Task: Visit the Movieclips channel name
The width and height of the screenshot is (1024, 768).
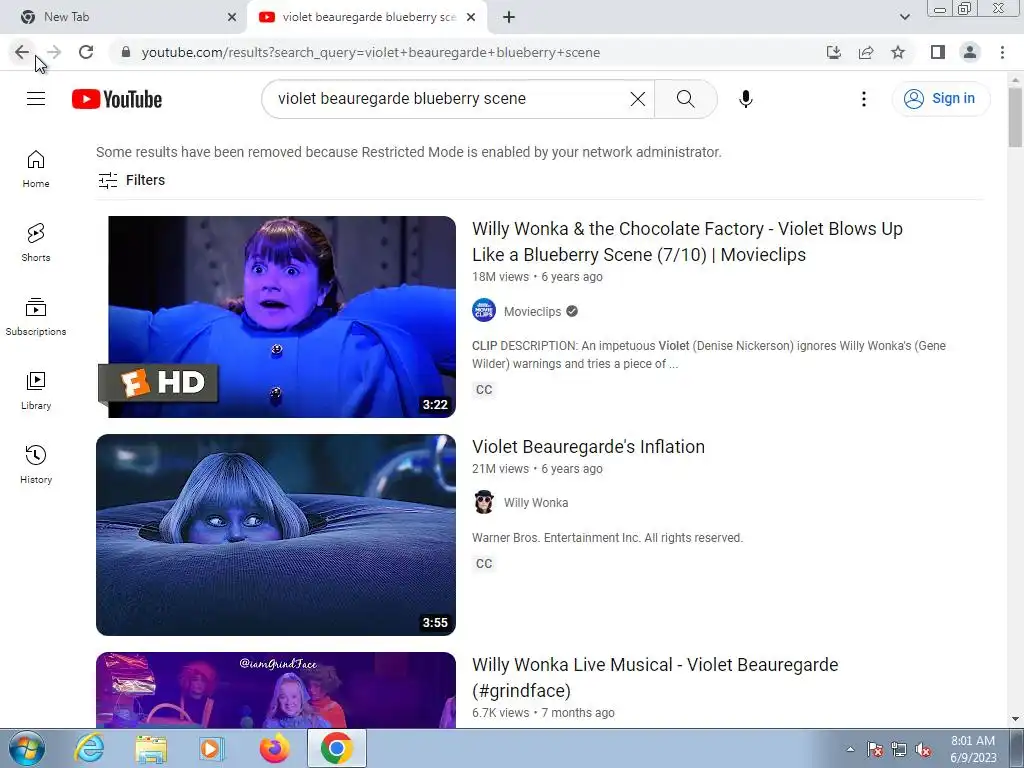Action: tap(532, 312)
